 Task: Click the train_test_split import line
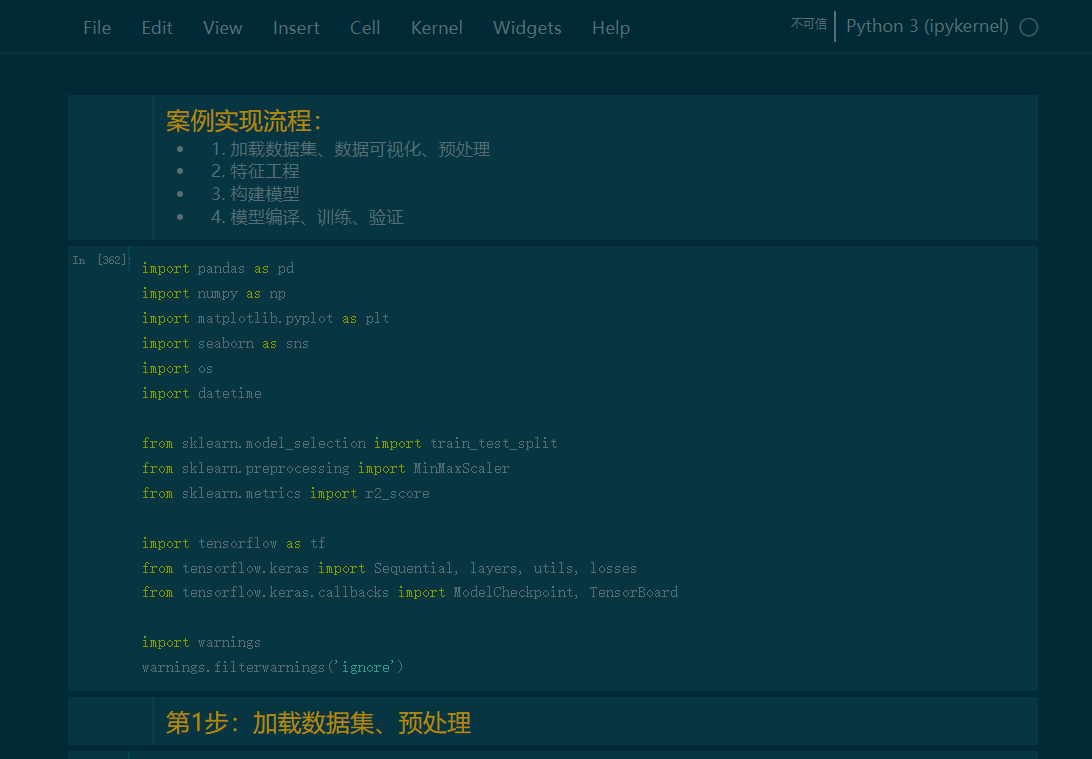pyautogui.click(x=350, y=444)
